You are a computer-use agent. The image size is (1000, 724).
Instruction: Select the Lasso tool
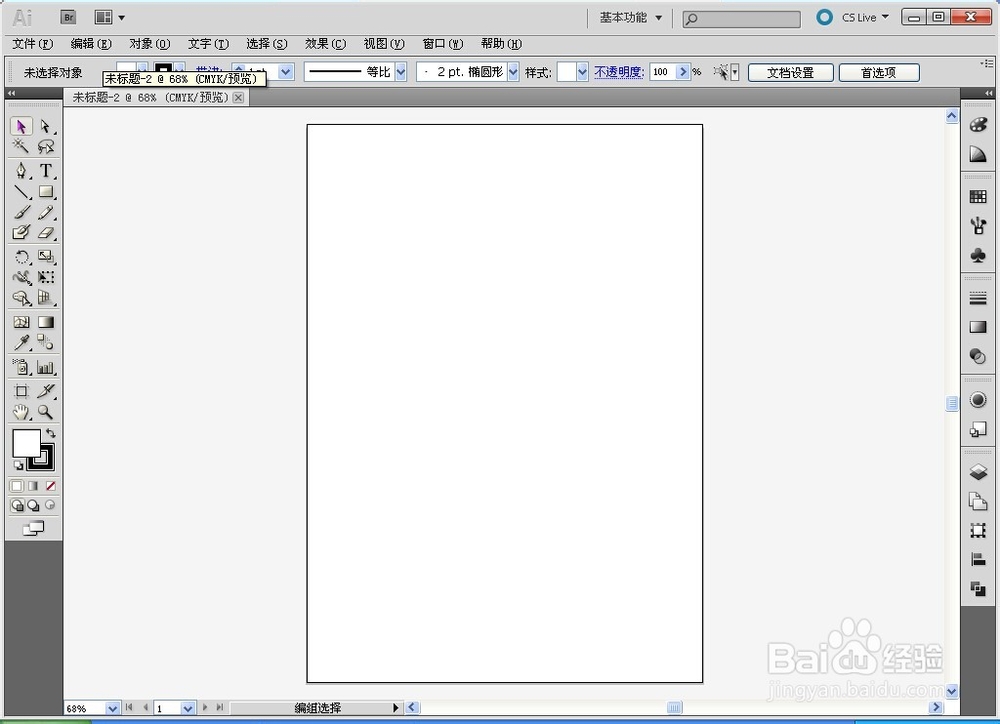click(x=45, y=147)
